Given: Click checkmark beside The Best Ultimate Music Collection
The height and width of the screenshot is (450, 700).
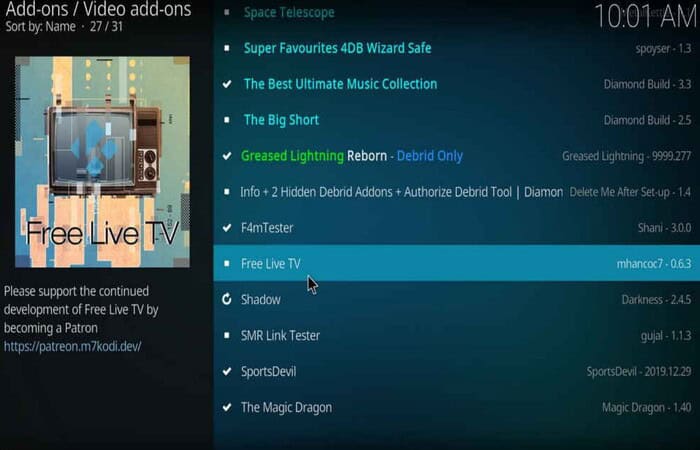Looking at the screenshot, I should point(227,84).
